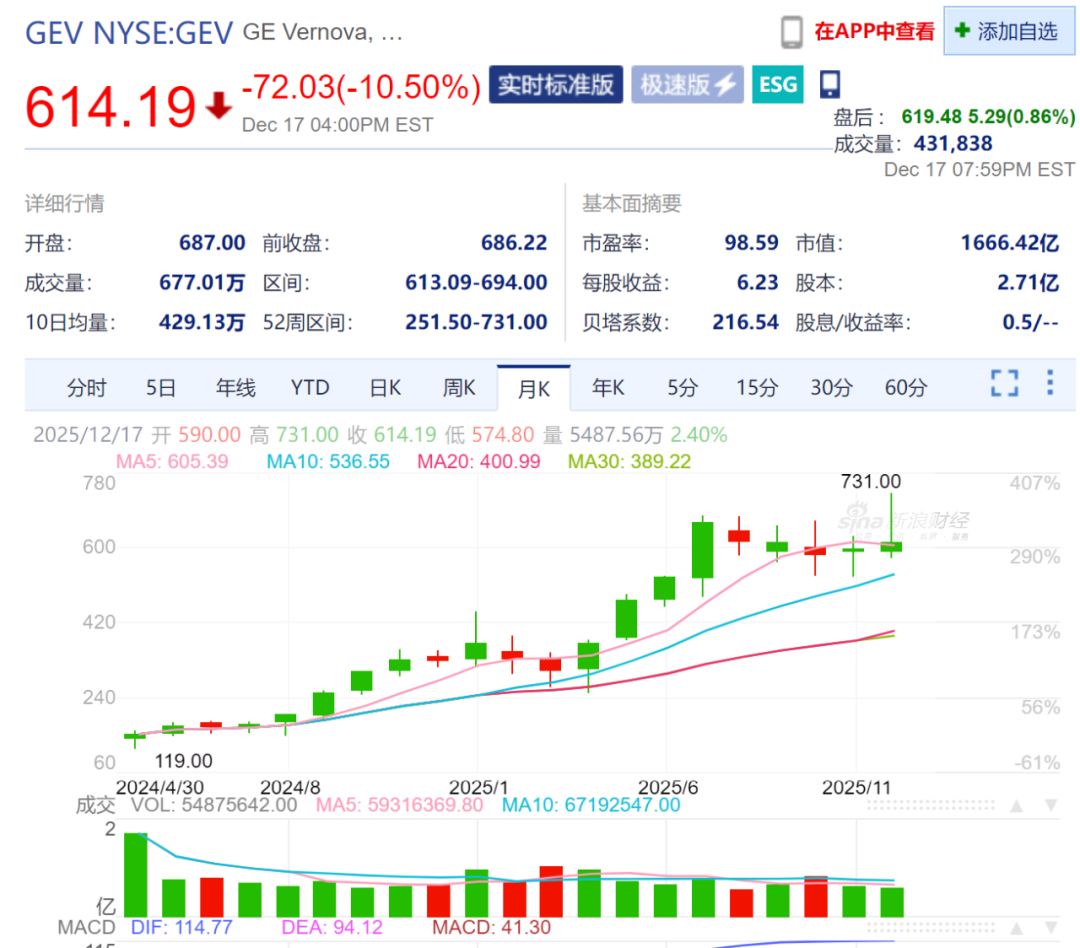Select the 分时 chart tab
Viewport: 1080px width, 948px height.
[86, 388]
